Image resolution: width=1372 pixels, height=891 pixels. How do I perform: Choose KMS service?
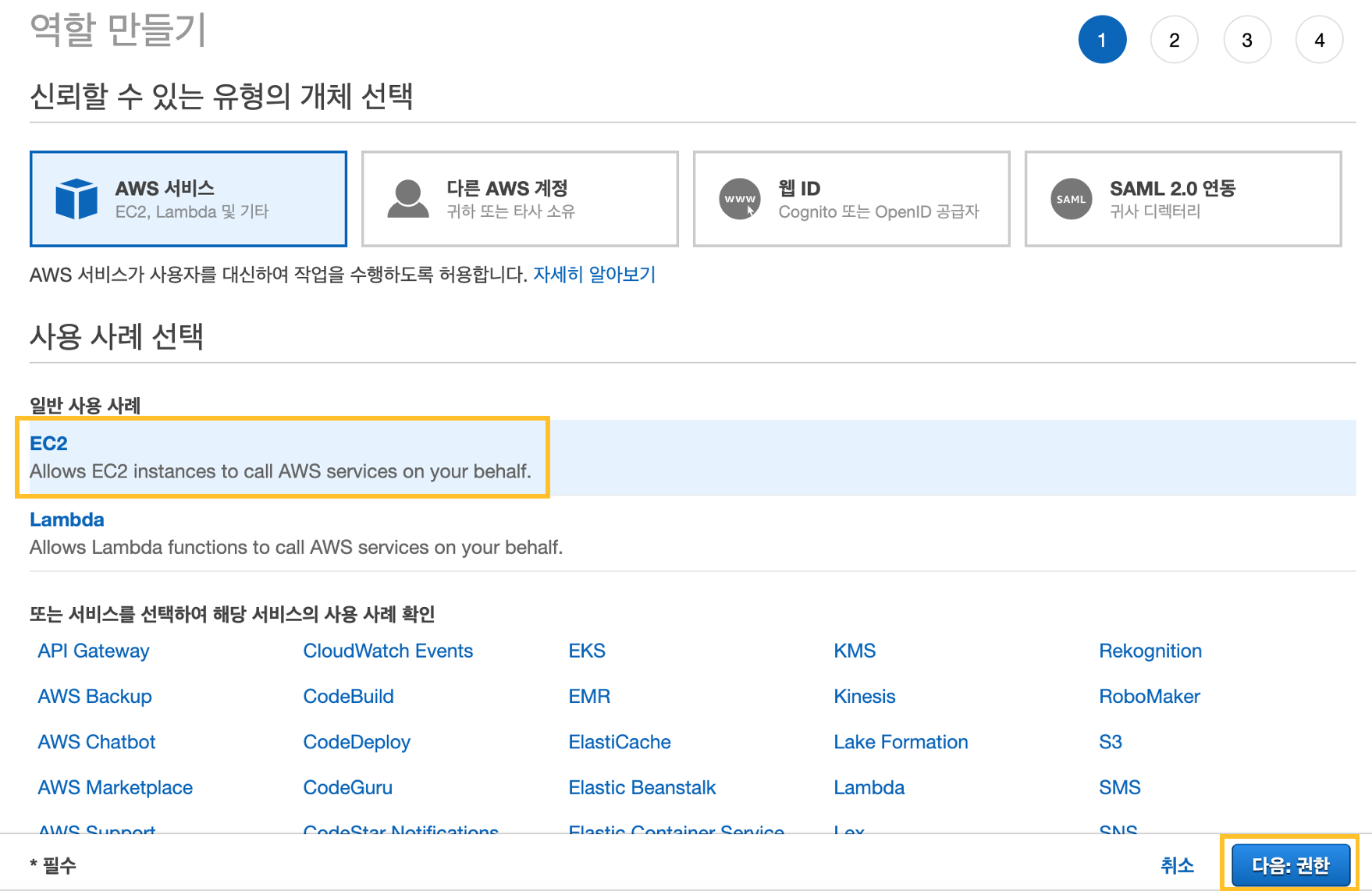[x=855, y=651]
